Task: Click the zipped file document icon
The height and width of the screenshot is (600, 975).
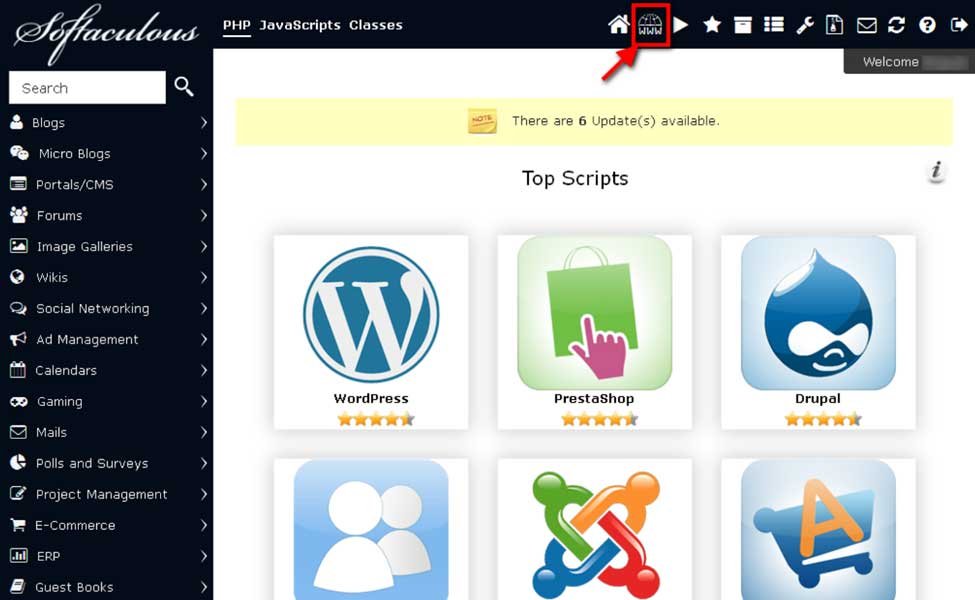Action: pos(834,25)
